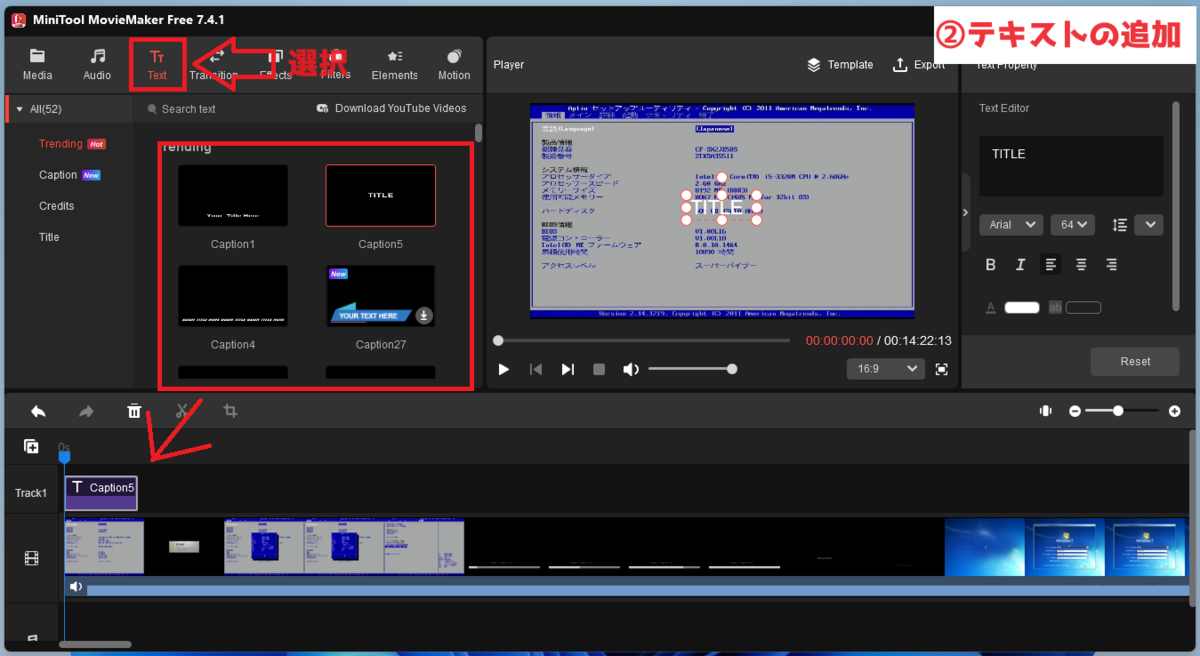1200x656 pixels.
Task: Click the Export button
Action: (x=918, y=65)
